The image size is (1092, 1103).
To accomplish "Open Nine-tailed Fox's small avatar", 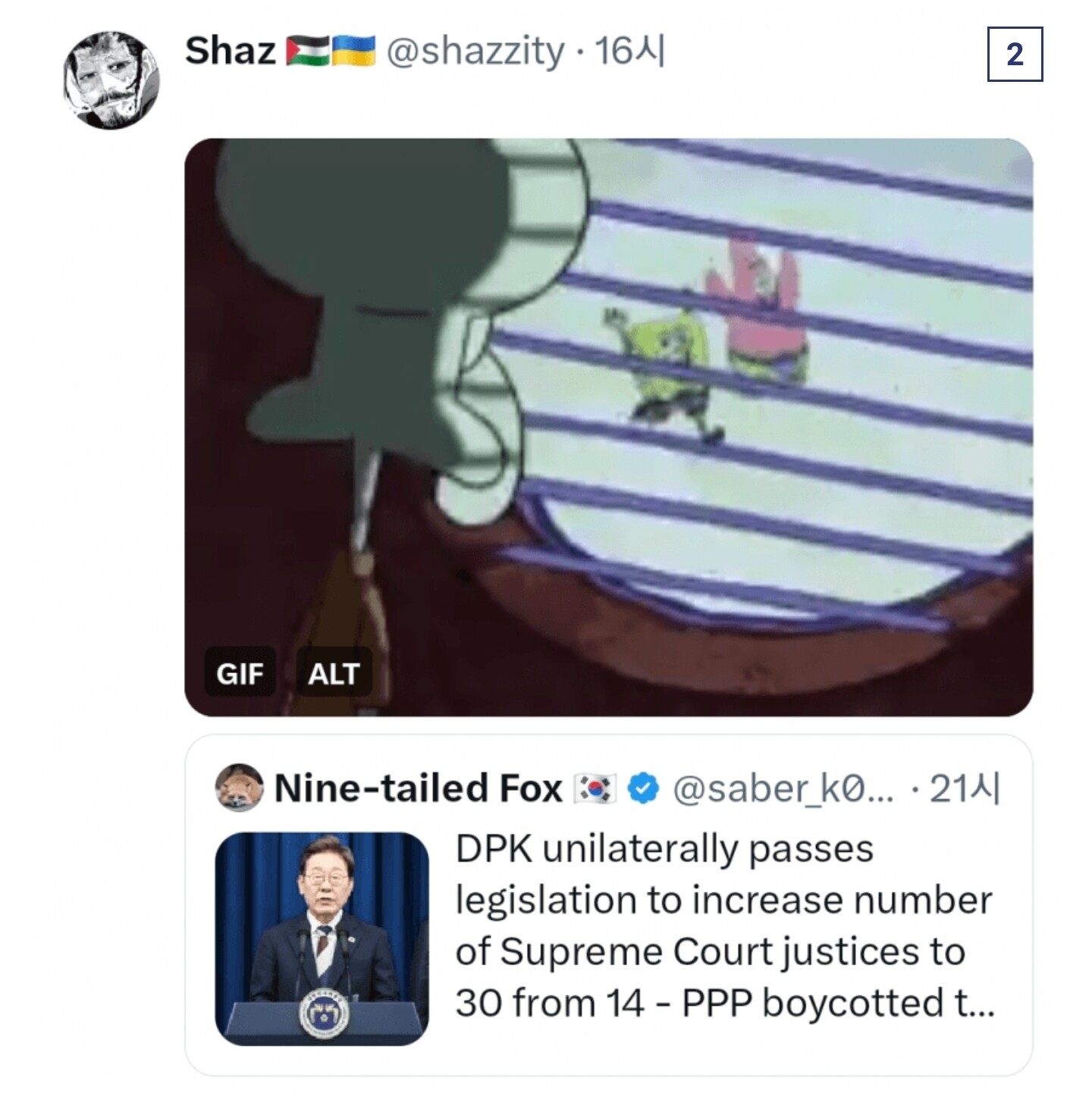I will tap(240, 788).
